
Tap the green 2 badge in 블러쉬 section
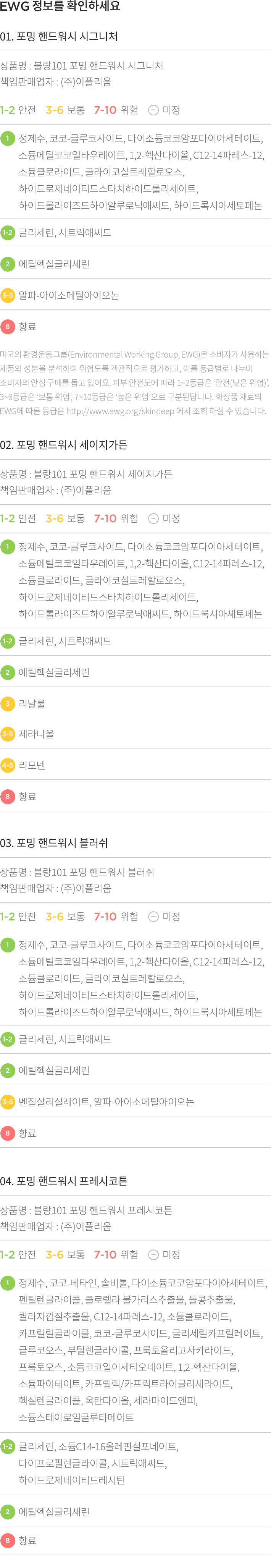click(7, 1070)
